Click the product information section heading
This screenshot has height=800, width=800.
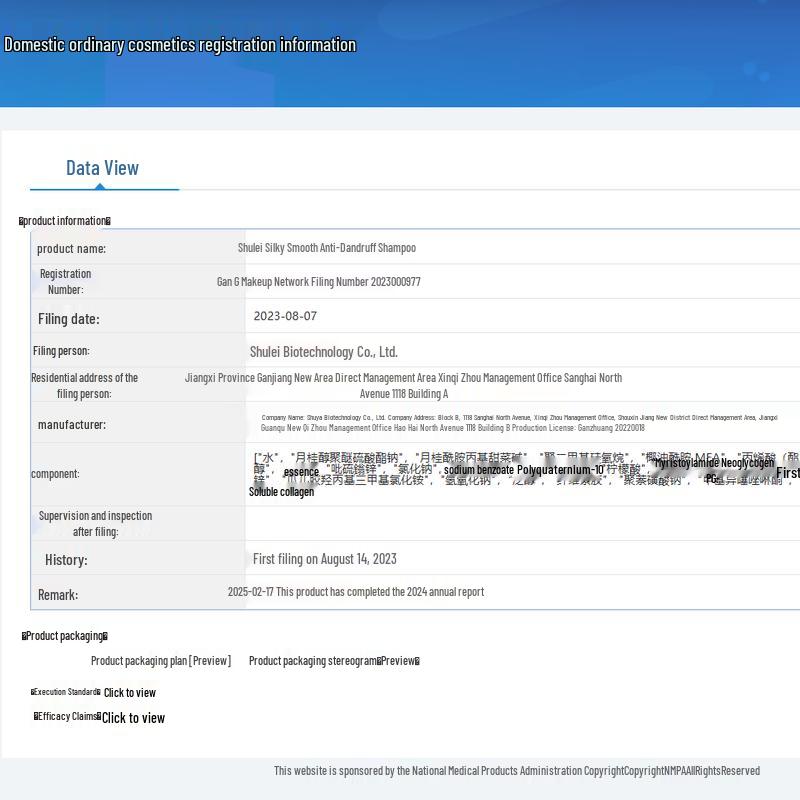(x=65, y=221)
